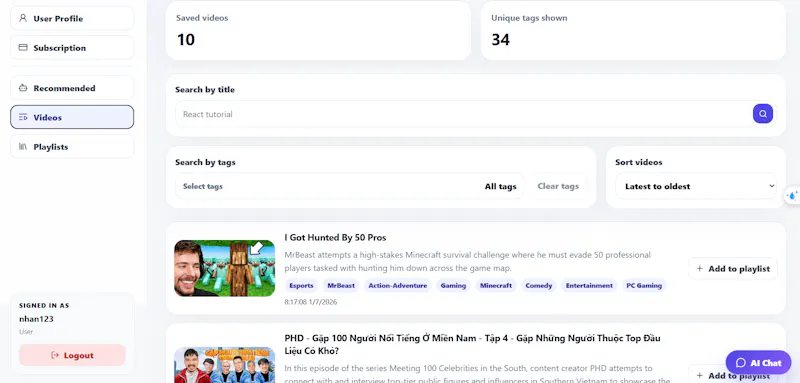Add the PHD video to playlist
This screenshot has height=383, width=800.
pos(733,375)
